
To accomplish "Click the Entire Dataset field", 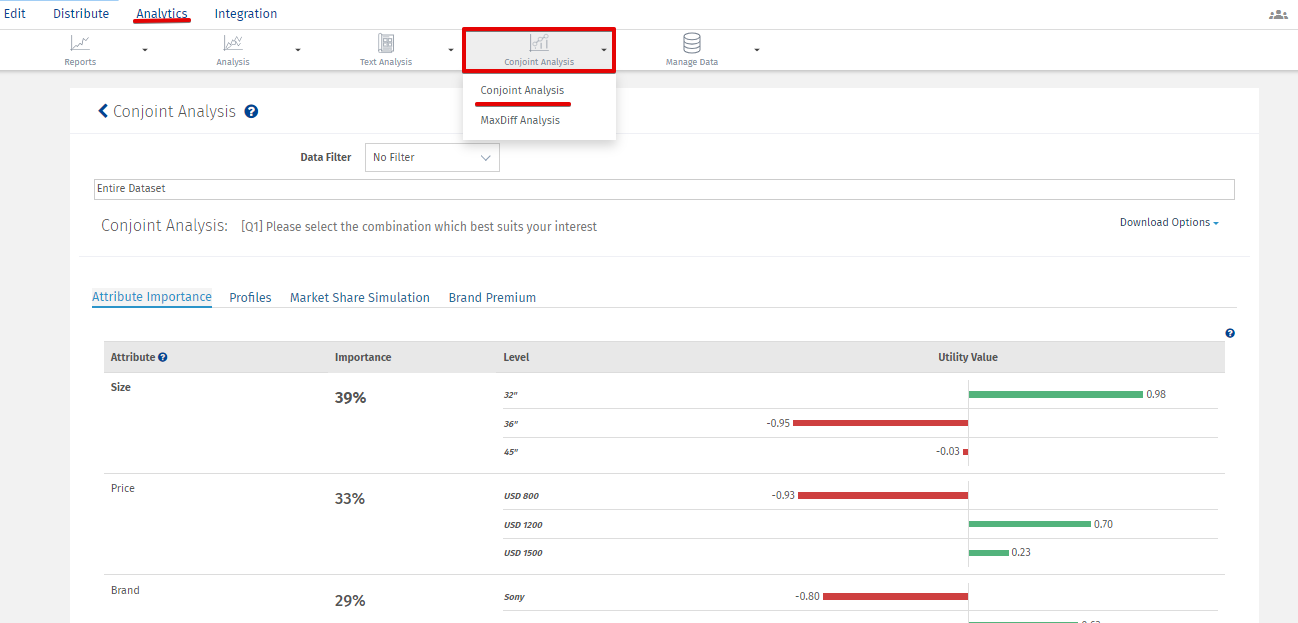I will (664, 189).
